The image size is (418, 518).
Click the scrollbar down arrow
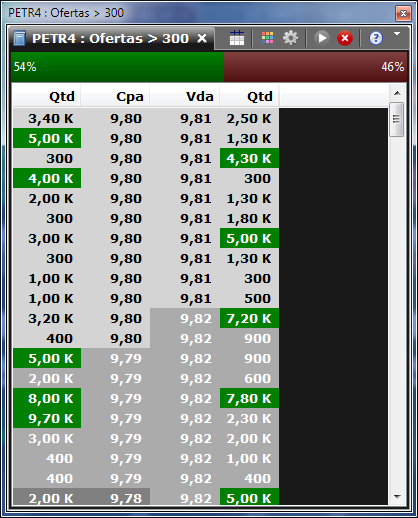[397, 497]
